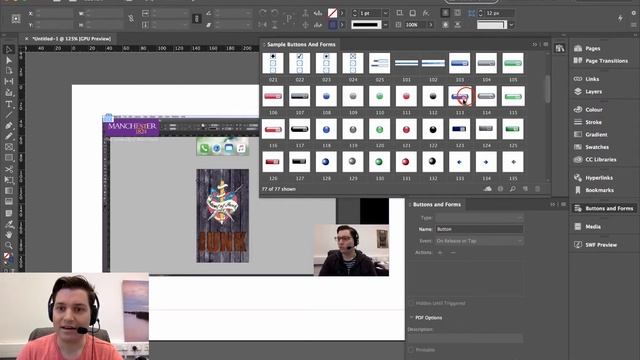Select Buttons and Forms in the dock

(x=604, y=208)
